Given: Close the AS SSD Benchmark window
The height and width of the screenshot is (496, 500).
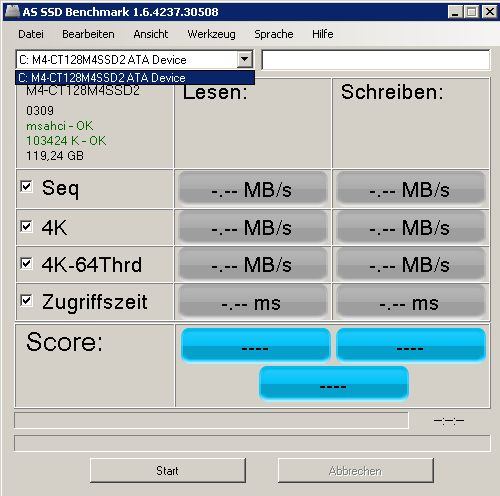Looking at the screenshot, I should (x=490, y=12).
